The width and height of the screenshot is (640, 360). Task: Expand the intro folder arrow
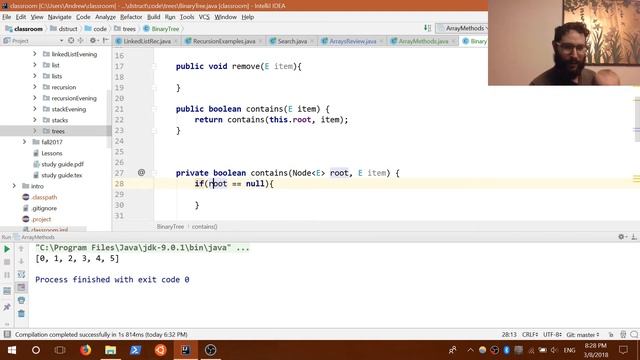pos(14,186)
